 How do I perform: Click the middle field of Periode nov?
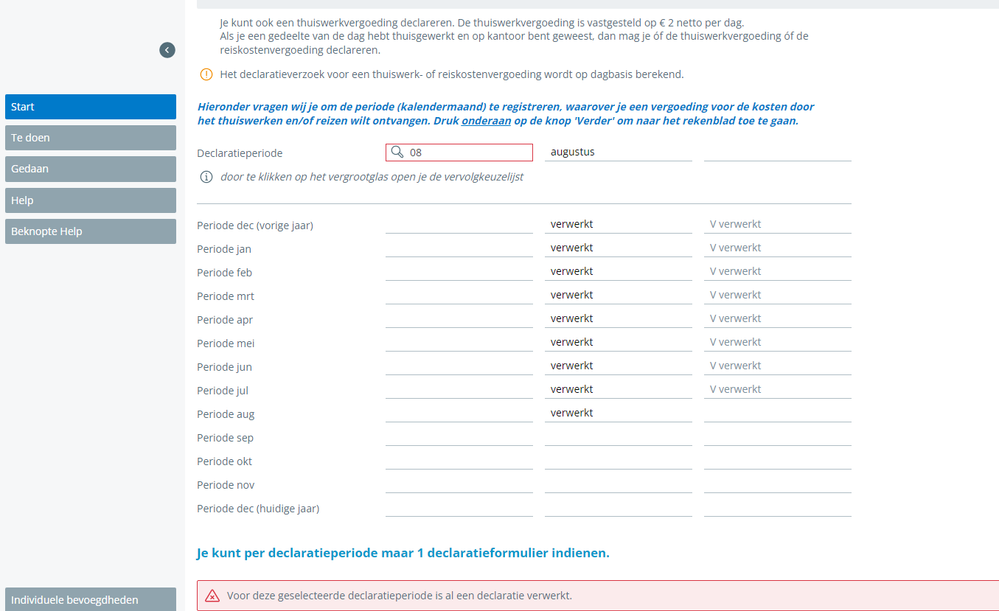(x=618, y=484)
